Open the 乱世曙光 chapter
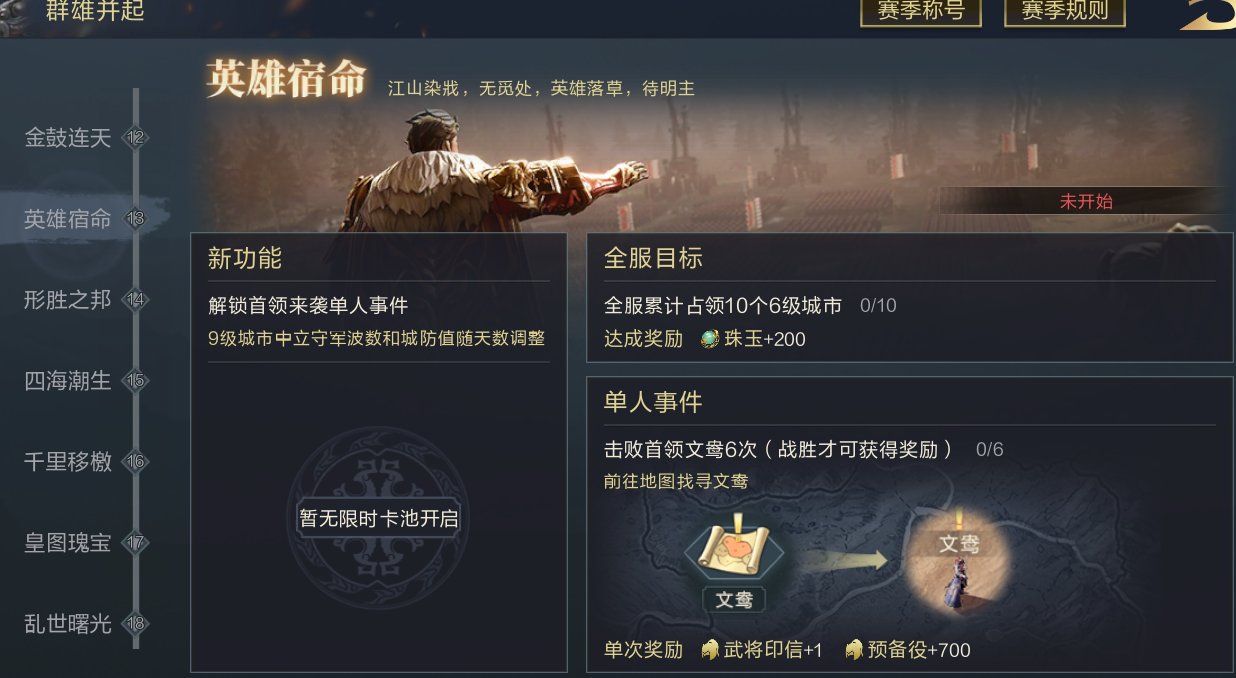The height and width of the screenshot is (678, 1236). (68, 624)
